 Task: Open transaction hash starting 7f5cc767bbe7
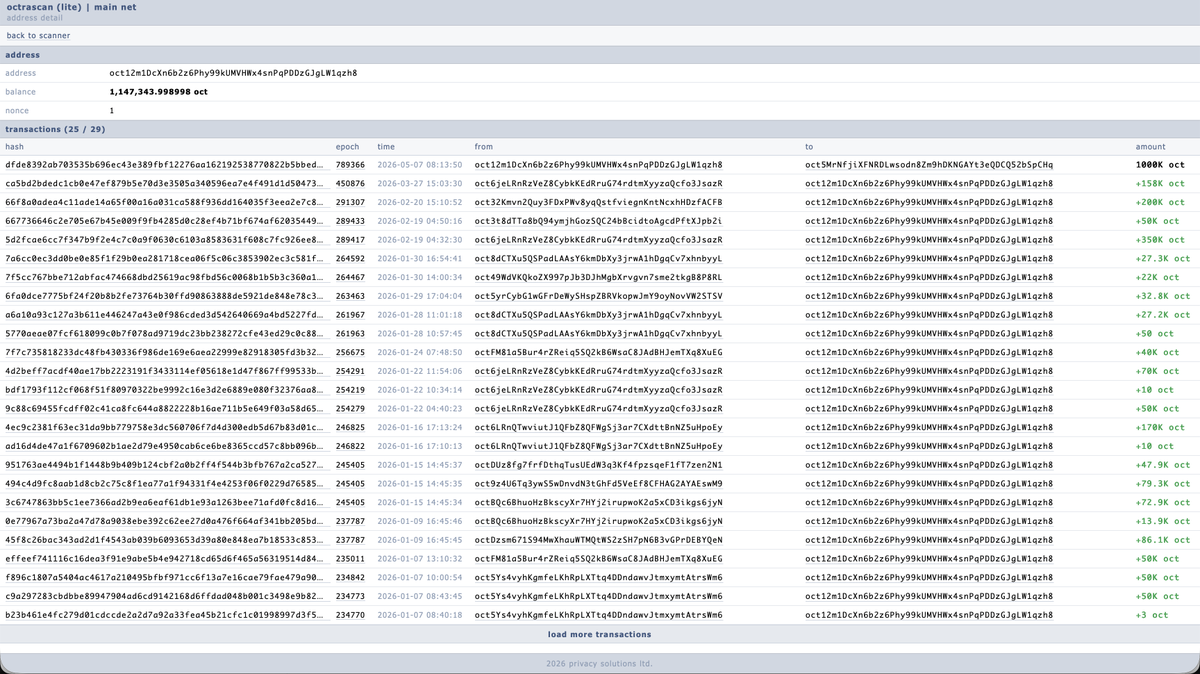pos(165,277)
